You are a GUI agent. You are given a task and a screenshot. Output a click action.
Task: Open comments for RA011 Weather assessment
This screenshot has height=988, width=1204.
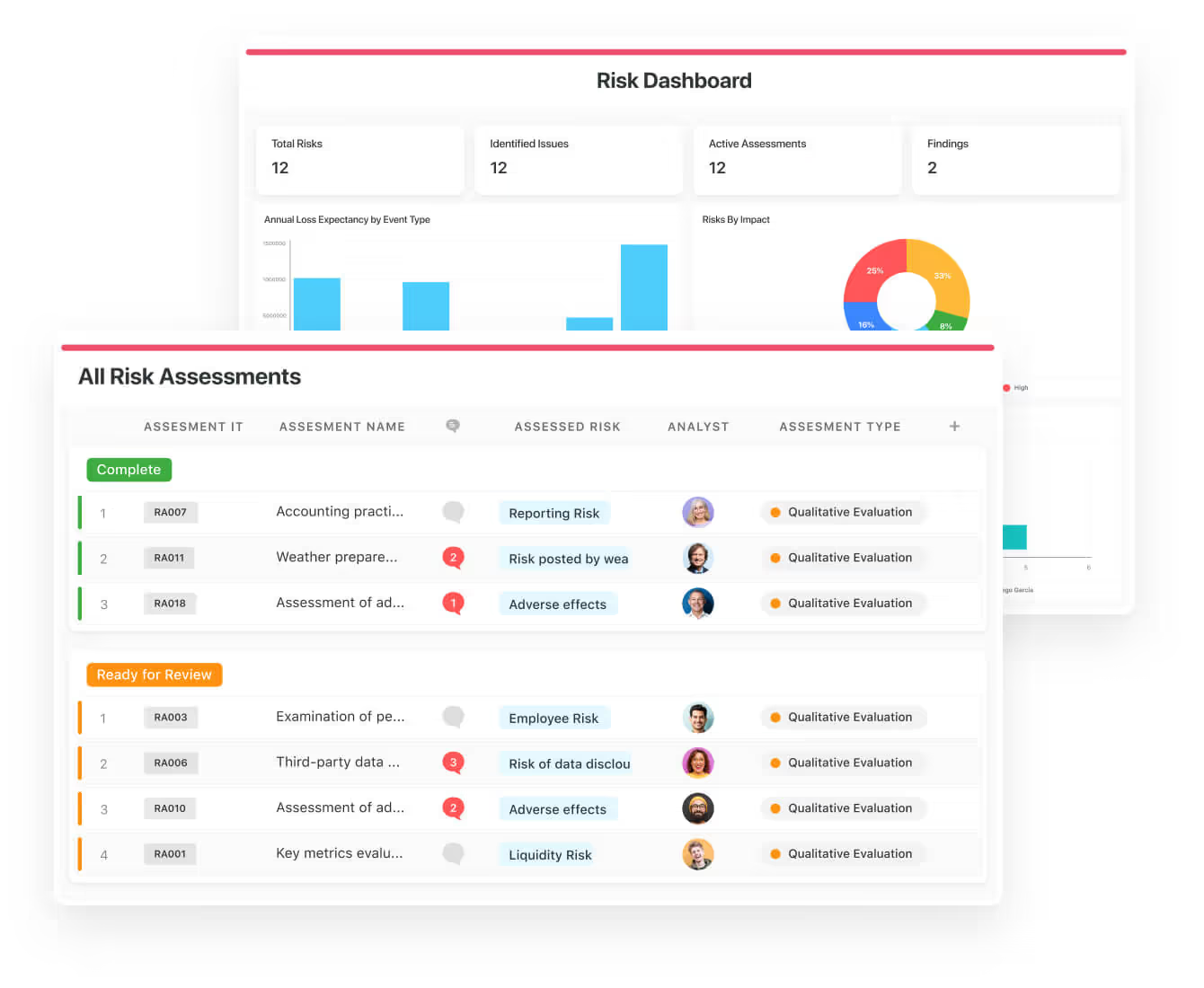(x=453, y=558)
